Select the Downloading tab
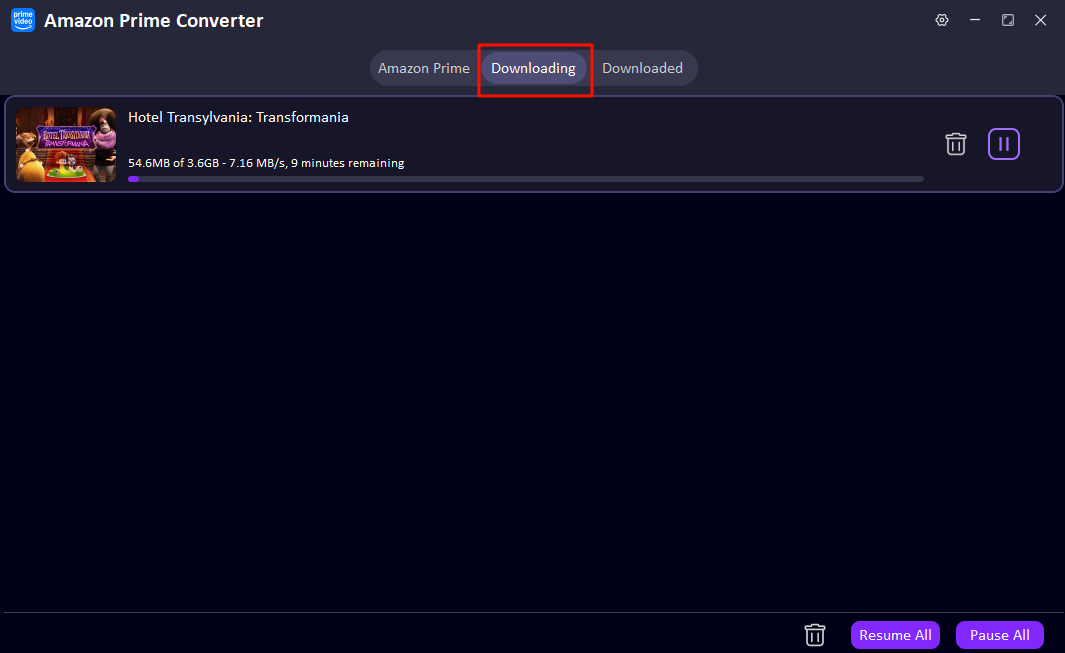Viewport: 1065px width, 653px height. click(x=534, y=68)
